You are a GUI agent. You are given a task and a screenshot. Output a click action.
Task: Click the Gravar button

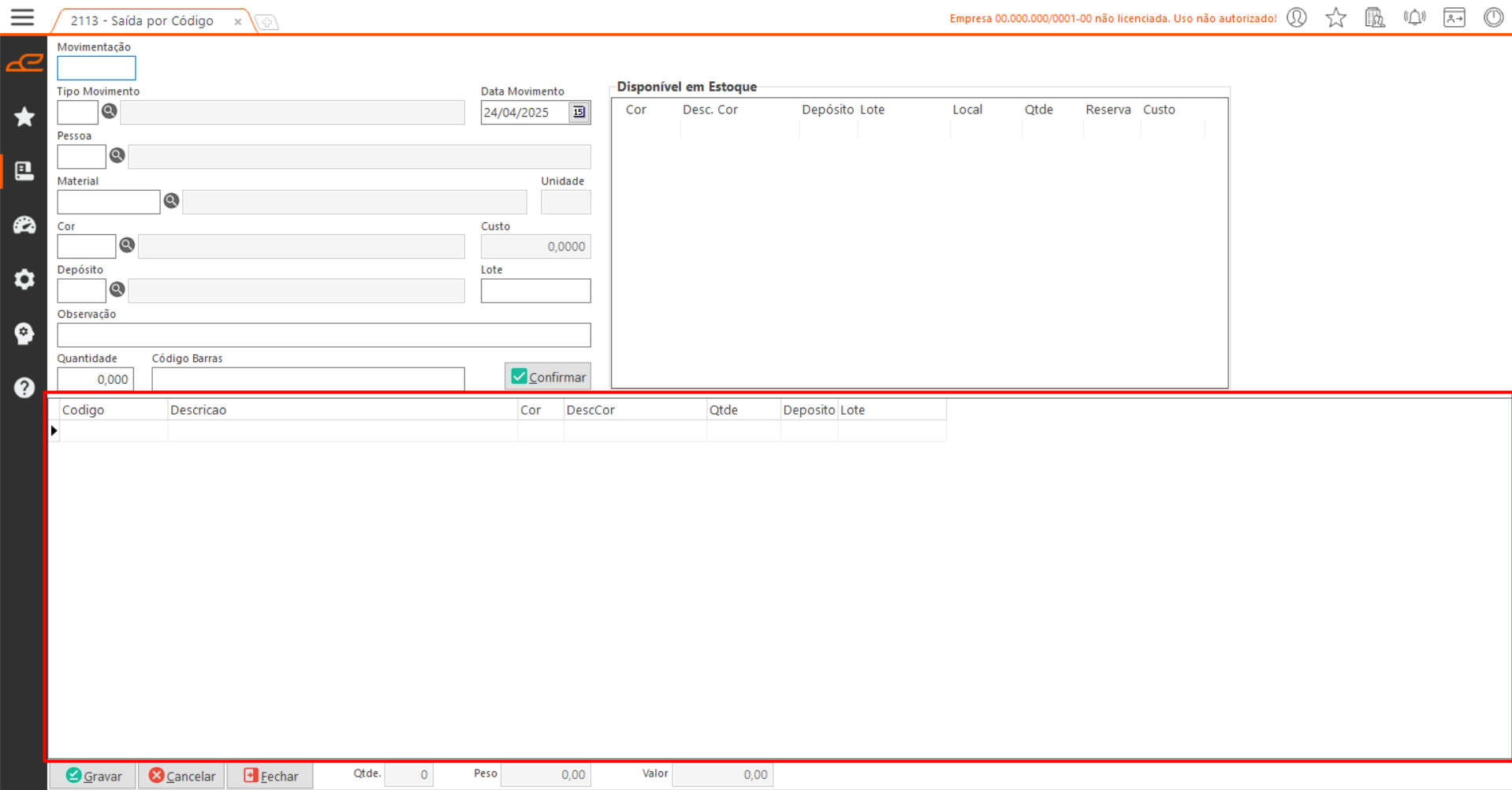click(94, 776)
